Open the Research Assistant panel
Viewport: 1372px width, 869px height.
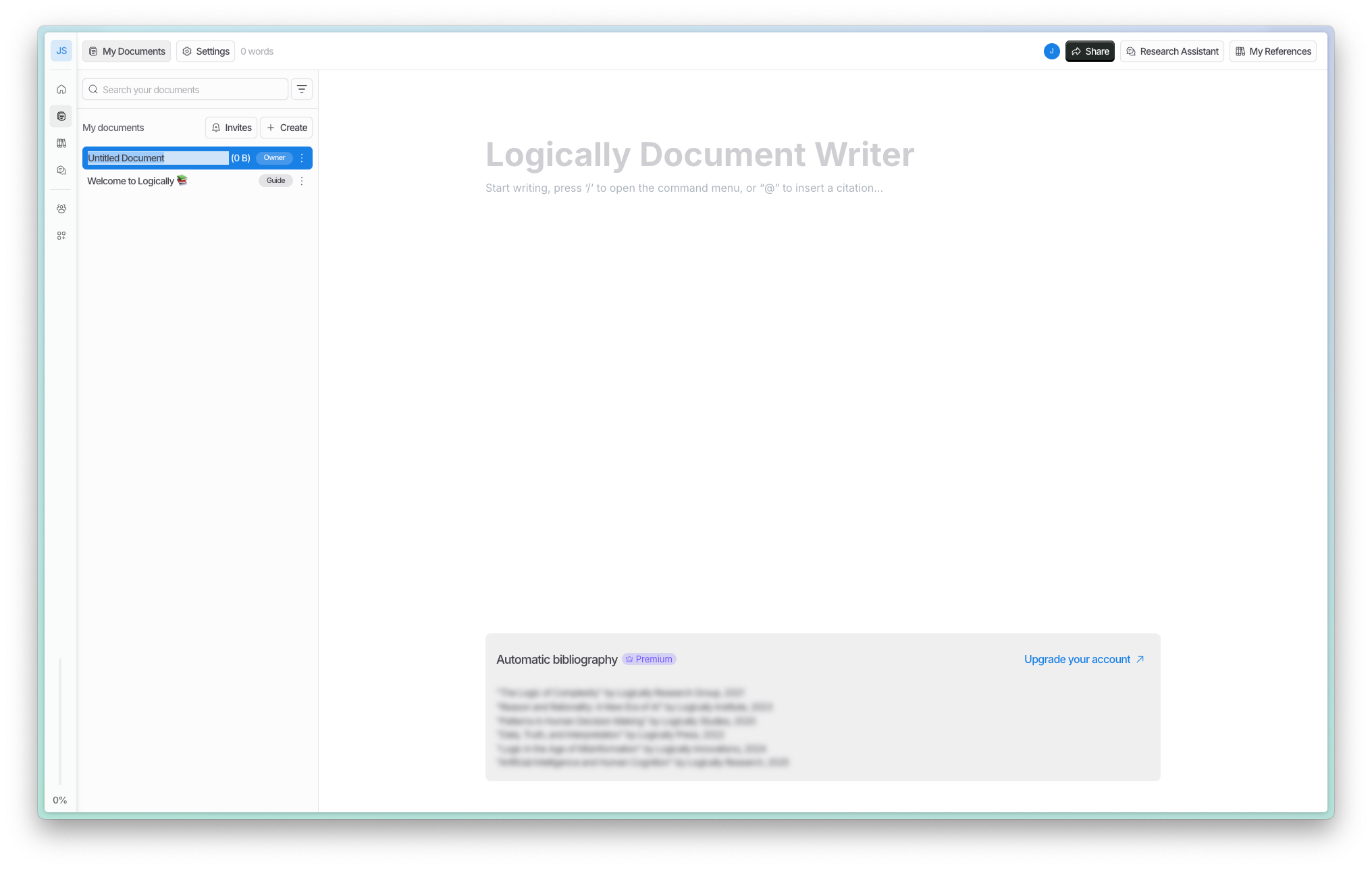coord(1172,51)
